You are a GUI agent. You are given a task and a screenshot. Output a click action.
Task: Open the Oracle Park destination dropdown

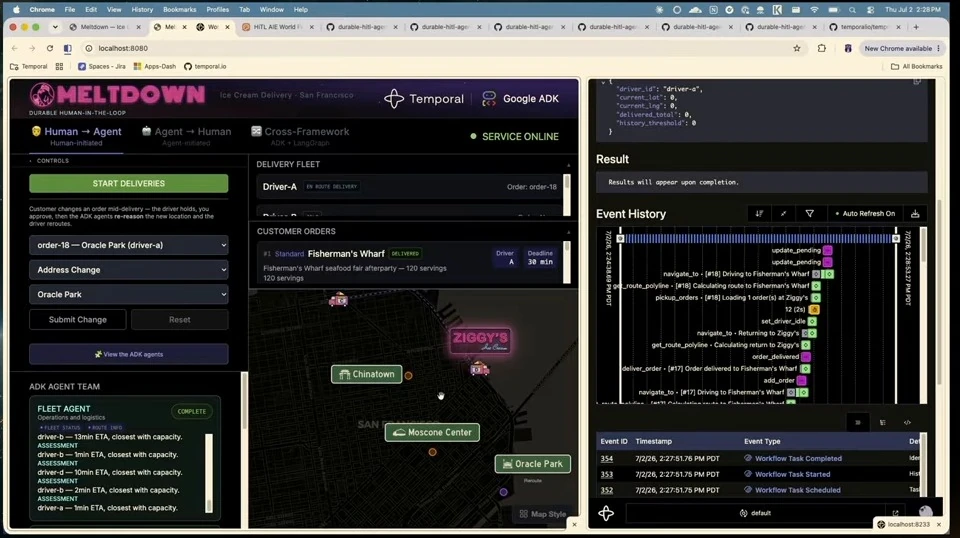[129, 294]
